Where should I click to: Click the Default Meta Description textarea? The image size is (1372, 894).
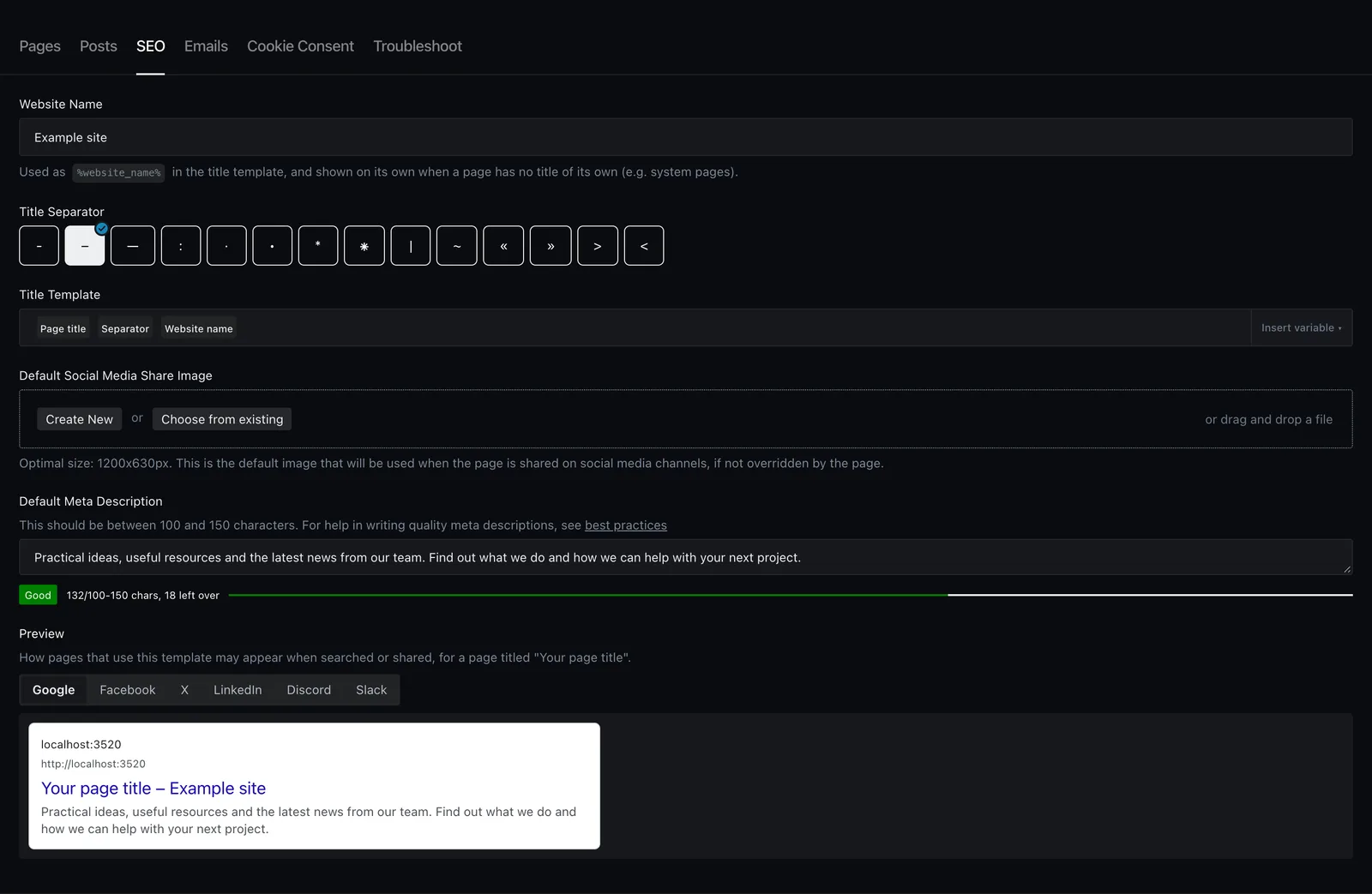(686, 557)
